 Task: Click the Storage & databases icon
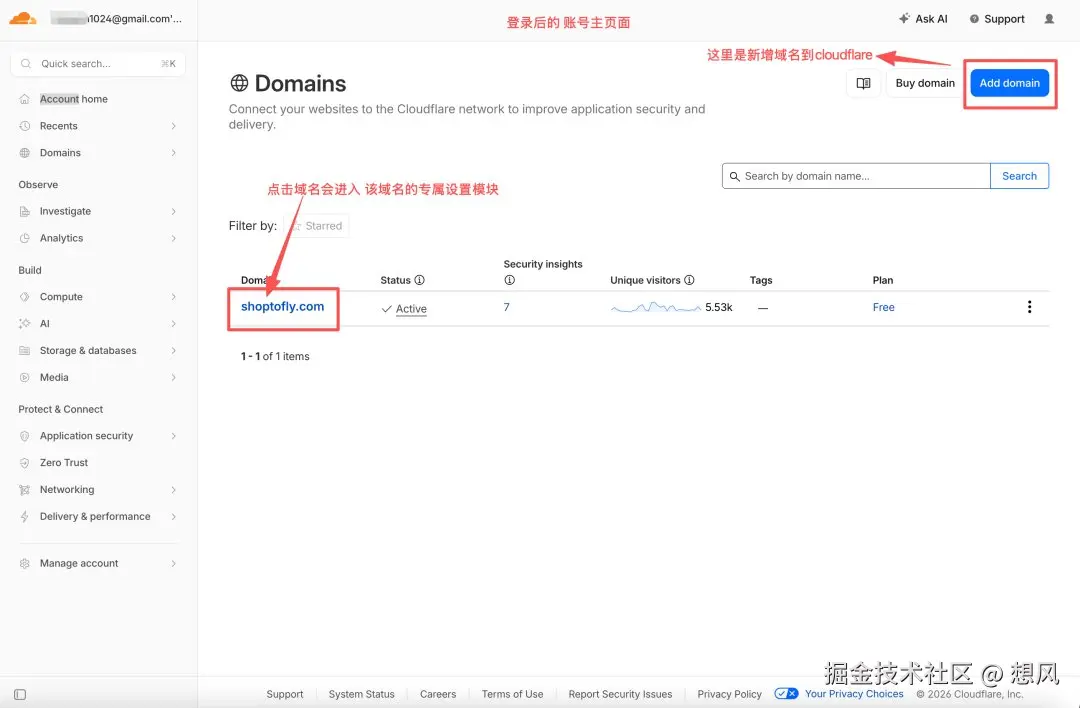(x=25, y=351)
